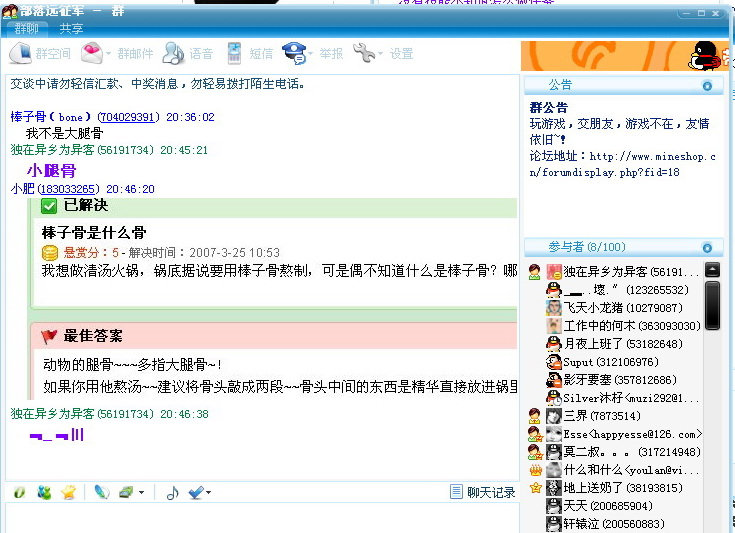Image resolution: width=735 pixels, height=533 pixels.
Task: Click crown owner icon beside 什么和什么
Action: [535, 470]
